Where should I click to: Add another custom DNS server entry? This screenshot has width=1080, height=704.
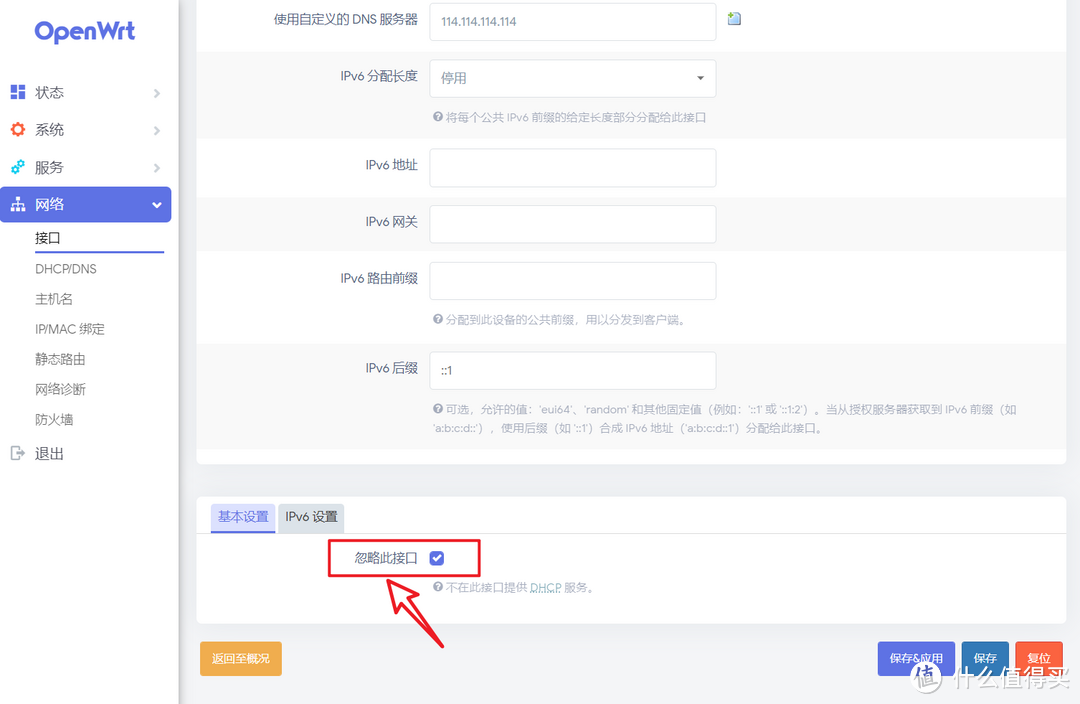[x=733, y=18]
